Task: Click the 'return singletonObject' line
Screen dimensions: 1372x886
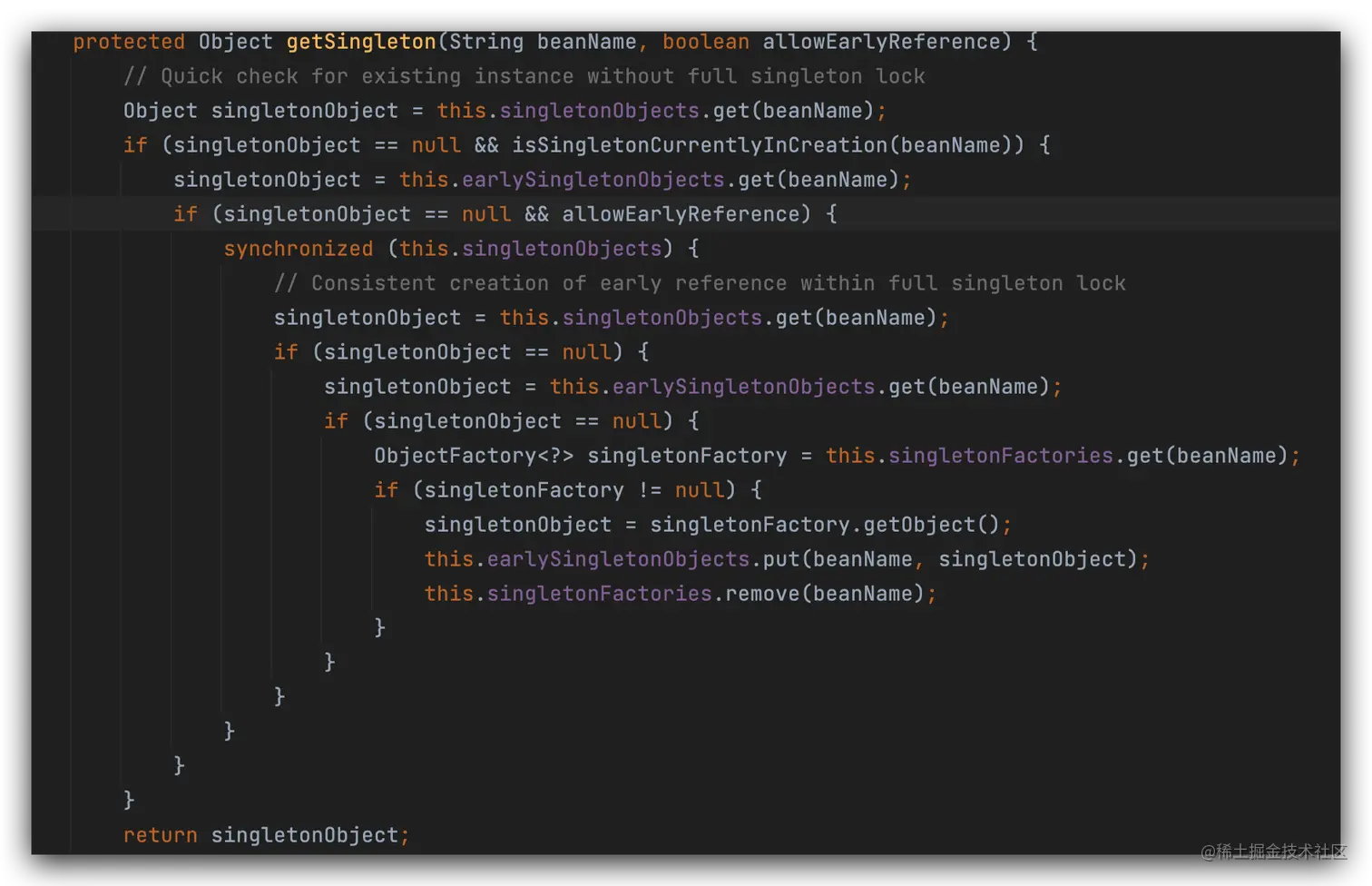Action: (x=267, y=835)
